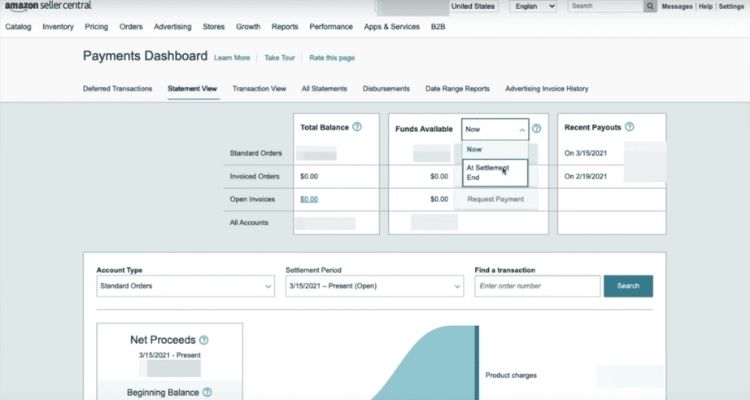The width and height of the screenshot is (750, 400).
Task: Open the Orders menu
Action: (x=131, y=27)
